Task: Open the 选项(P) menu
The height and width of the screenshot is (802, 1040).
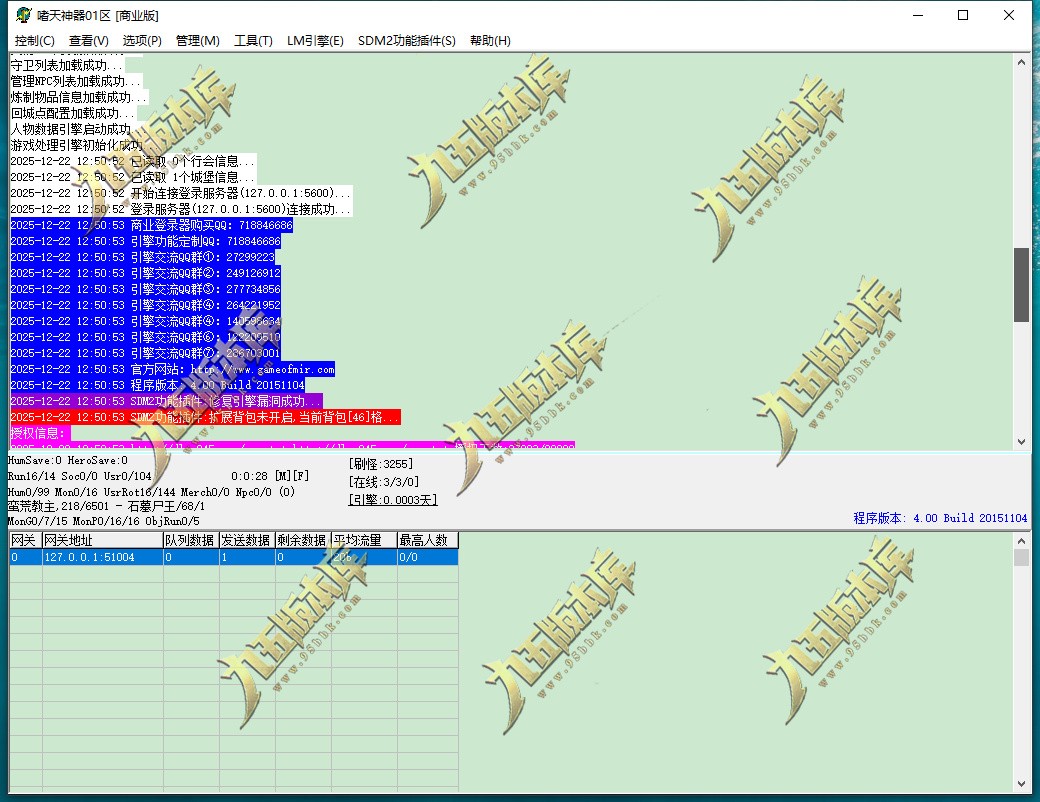Action: pos(142,40)
